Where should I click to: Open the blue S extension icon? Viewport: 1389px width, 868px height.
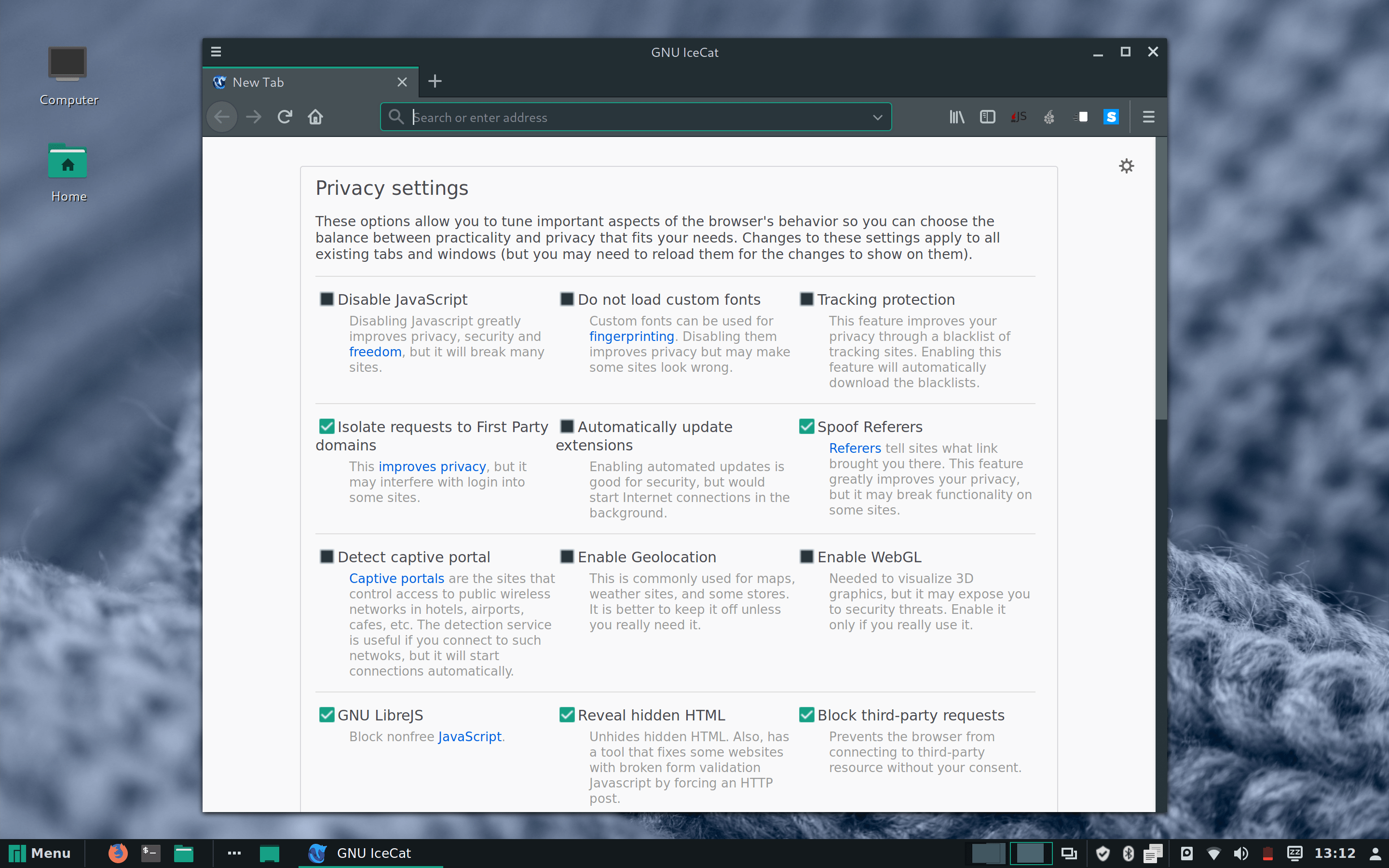click(1111, 117)
